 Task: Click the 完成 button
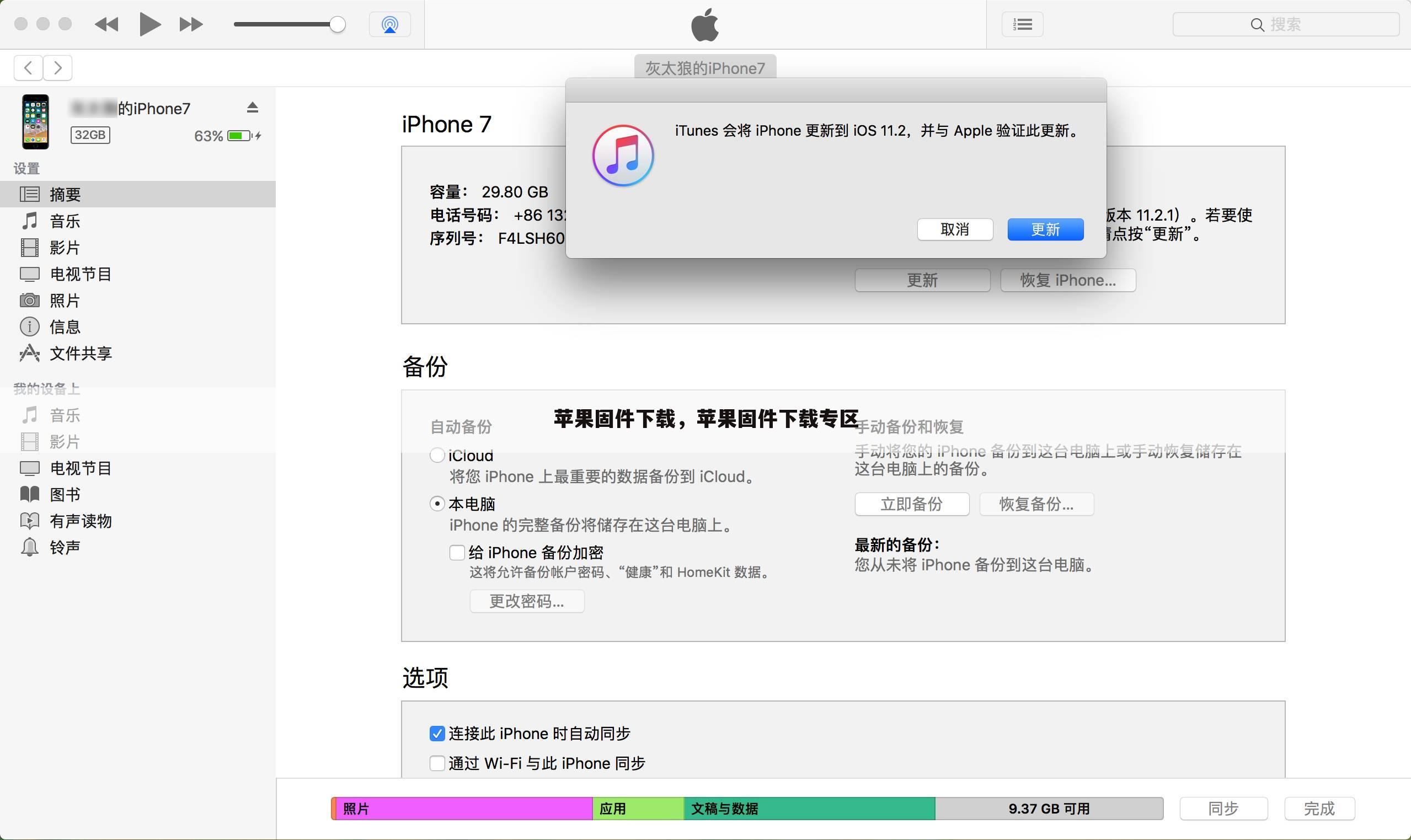click(x=1319, y=809)
